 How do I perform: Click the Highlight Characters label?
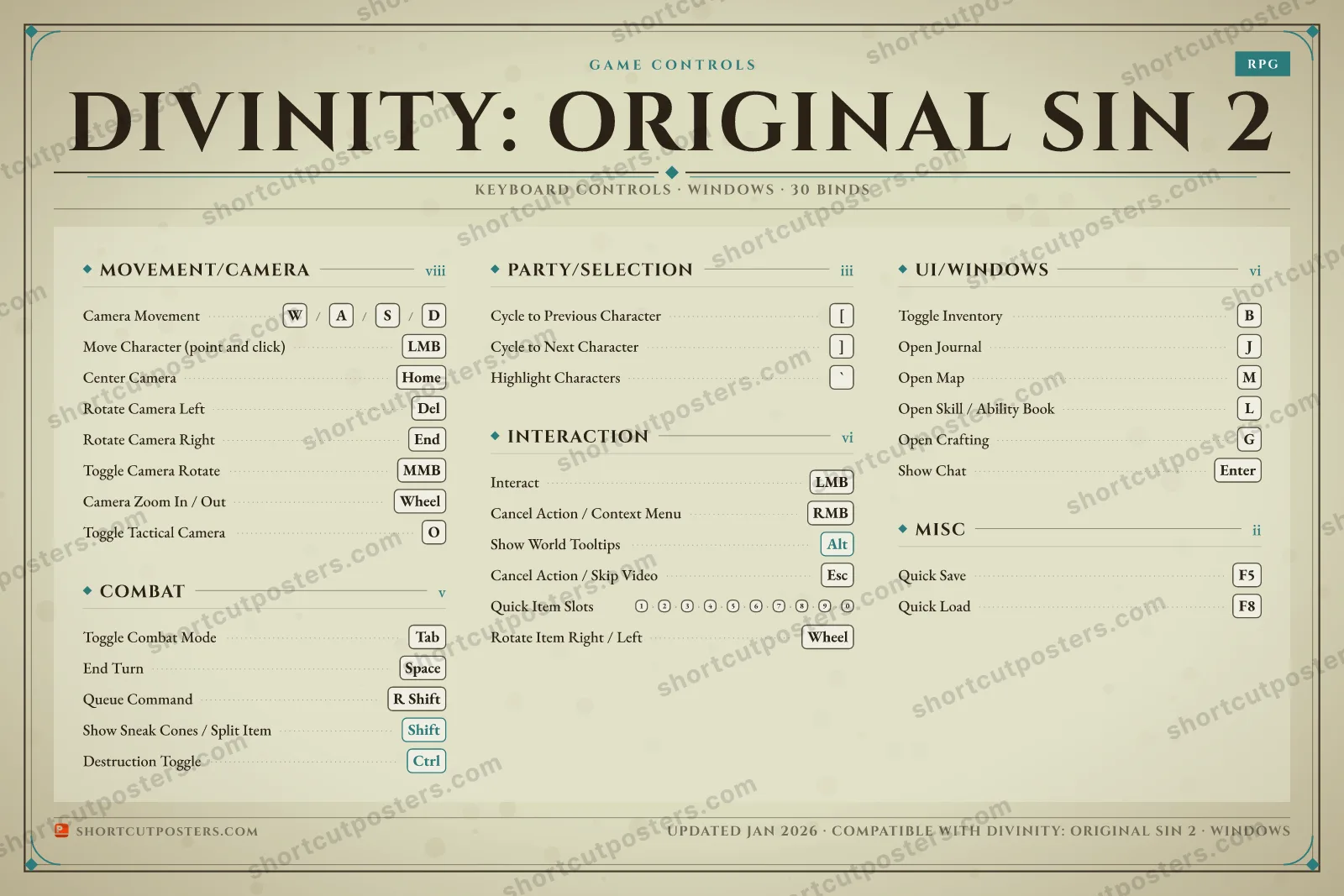555,378
